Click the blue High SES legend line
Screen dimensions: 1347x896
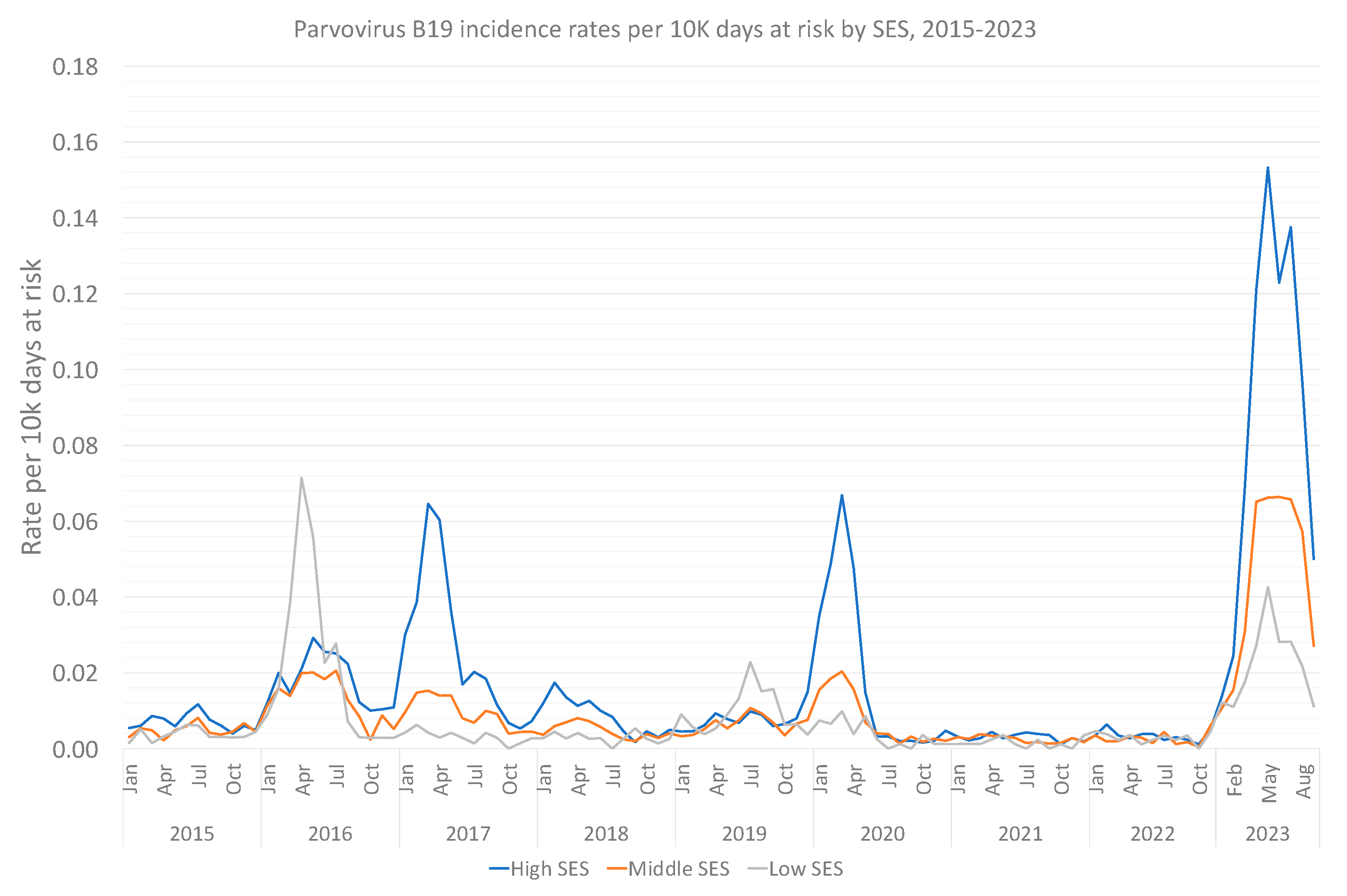click(499, 869)
